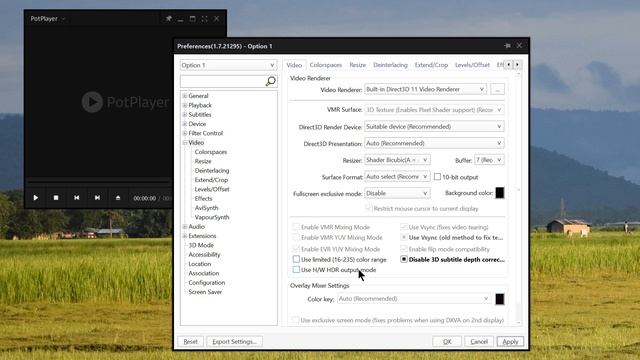Viewport: 640px width, 360px height.
Task: Open Fullscreen exclusive mode dropdown
Action: 397,193
